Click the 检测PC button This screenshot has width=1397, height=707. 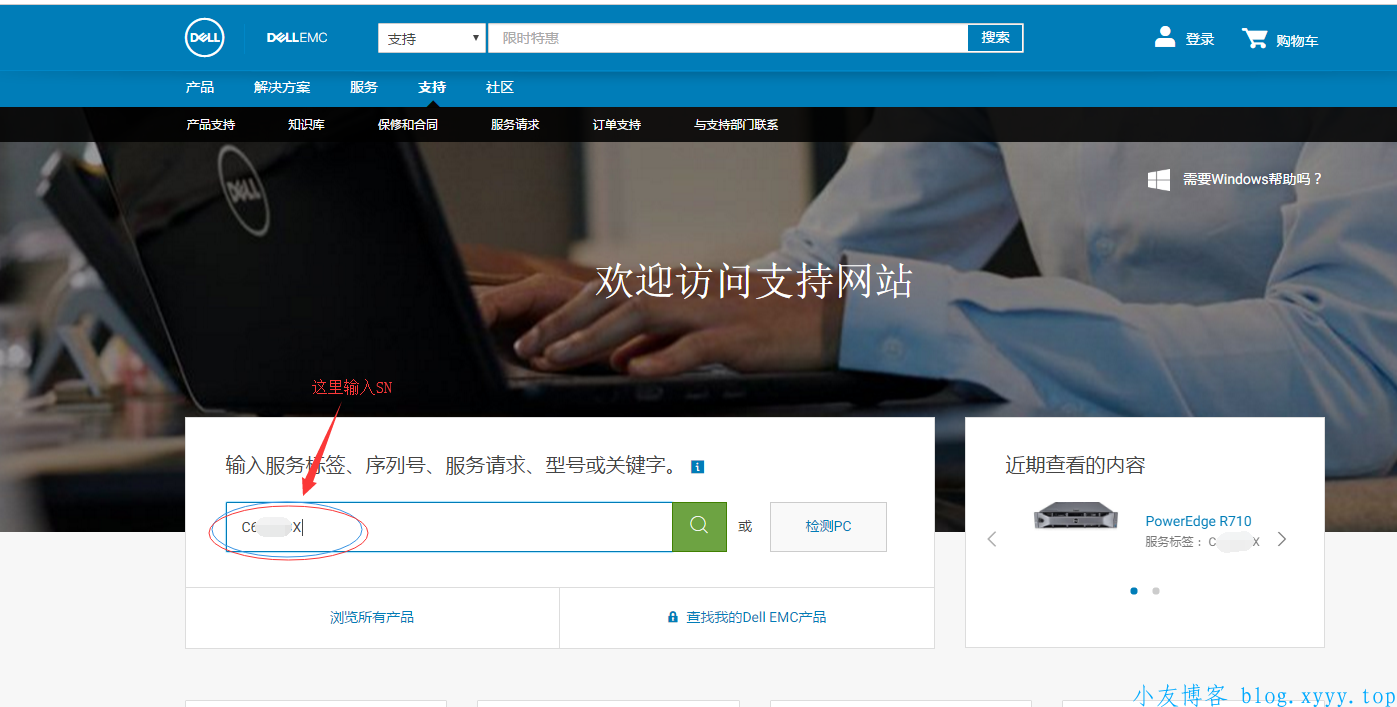828,526
